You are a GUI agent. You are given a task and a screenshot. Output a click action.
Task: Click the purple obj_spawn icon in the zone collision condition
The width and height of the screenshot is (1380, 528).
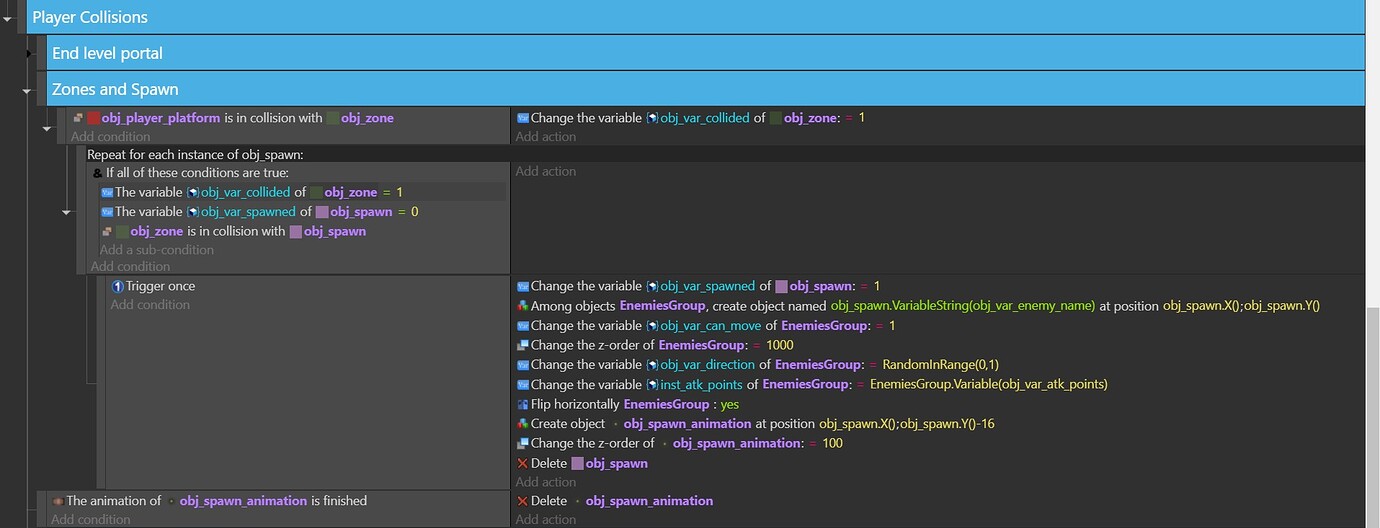296,232
